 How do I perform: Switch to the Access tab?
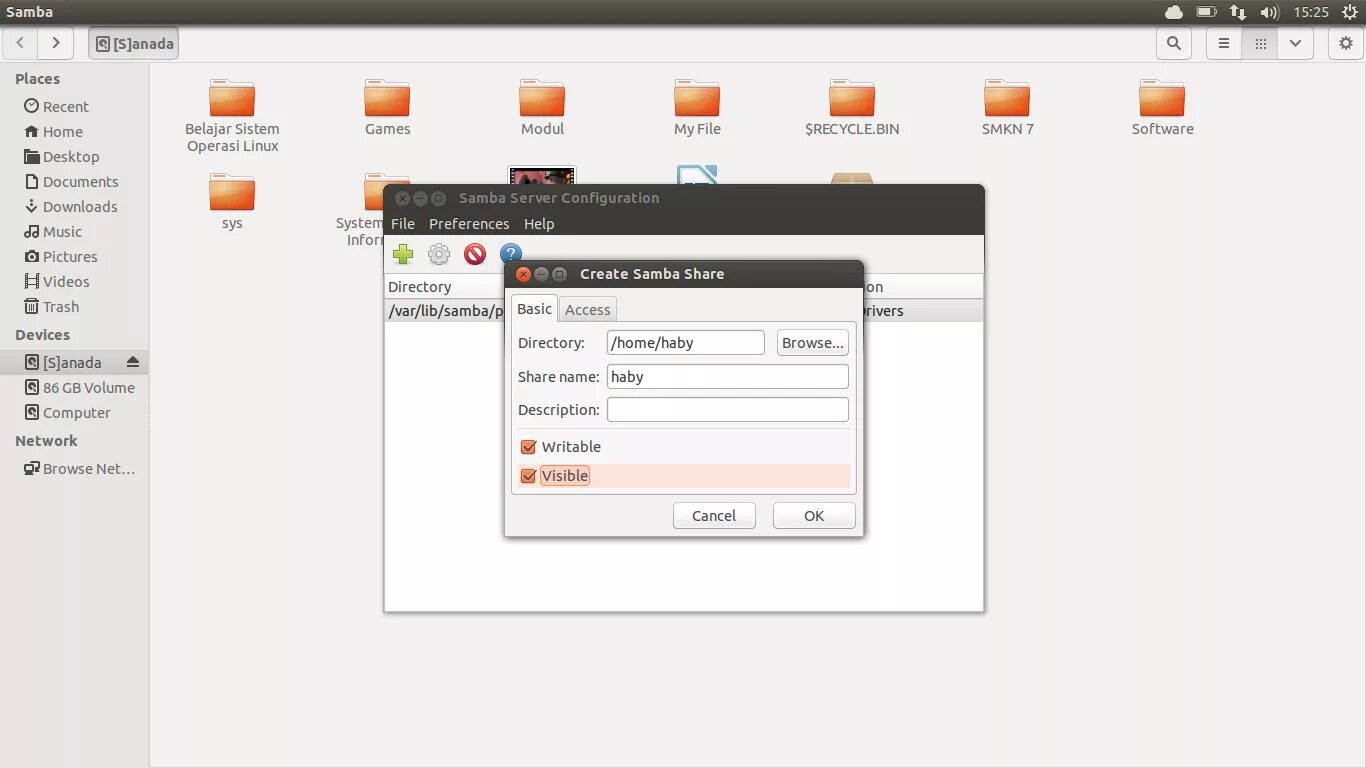[x=587, y=310]
